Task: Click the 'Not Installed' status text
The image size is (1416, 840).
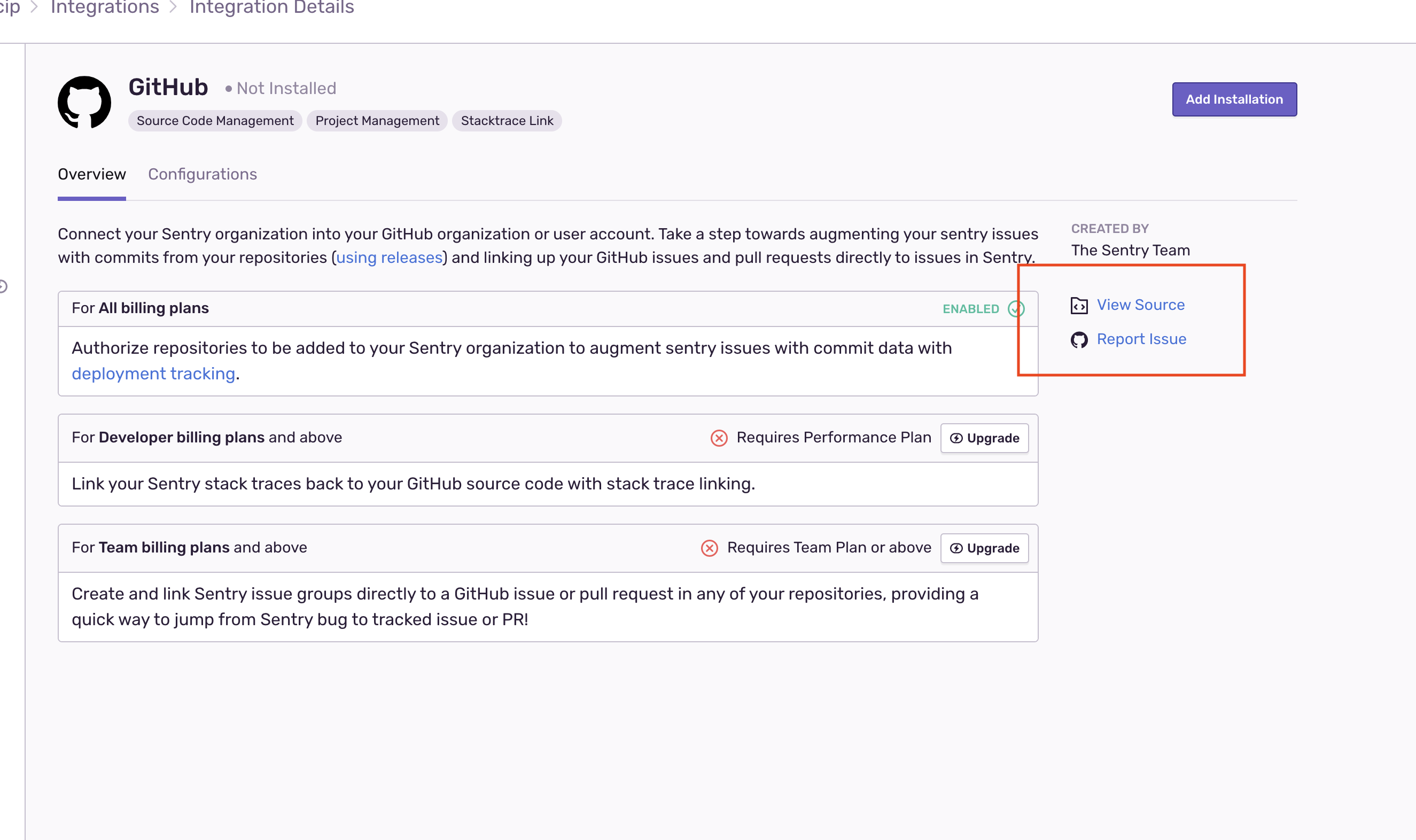Action: 286,88
